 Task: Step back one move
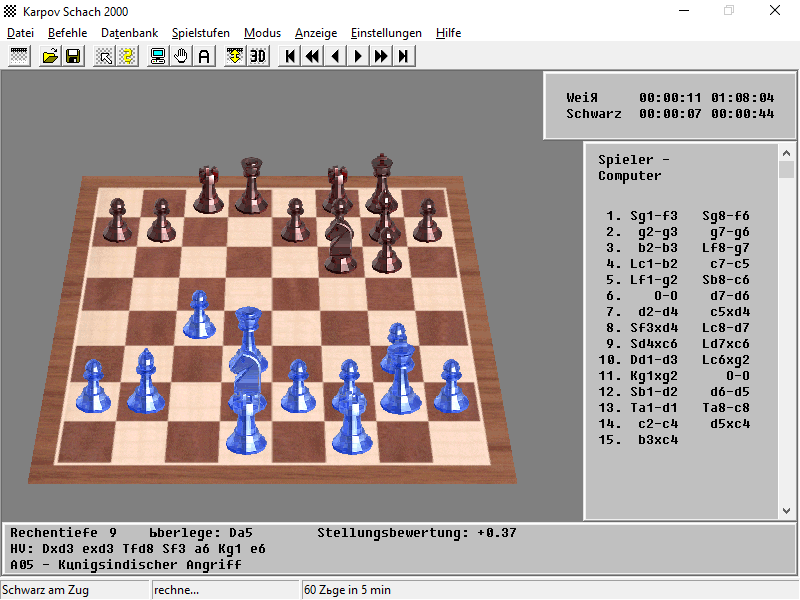point(335,56)
